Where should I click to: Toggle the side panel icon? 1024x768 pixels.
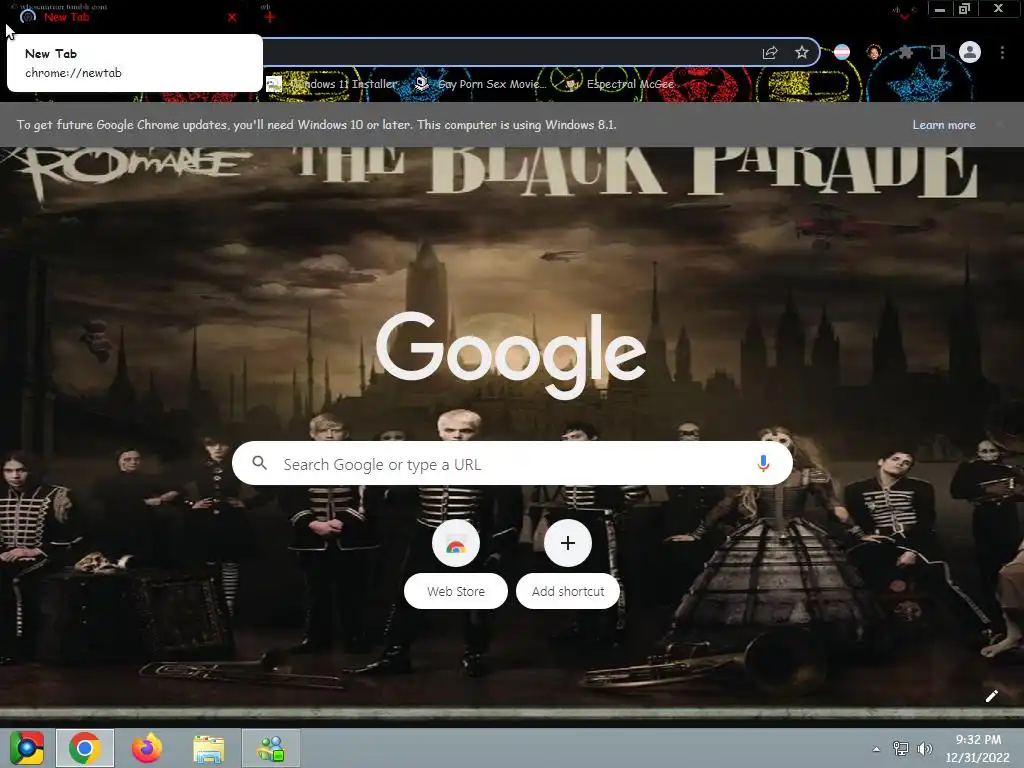[x=937, y=52]
